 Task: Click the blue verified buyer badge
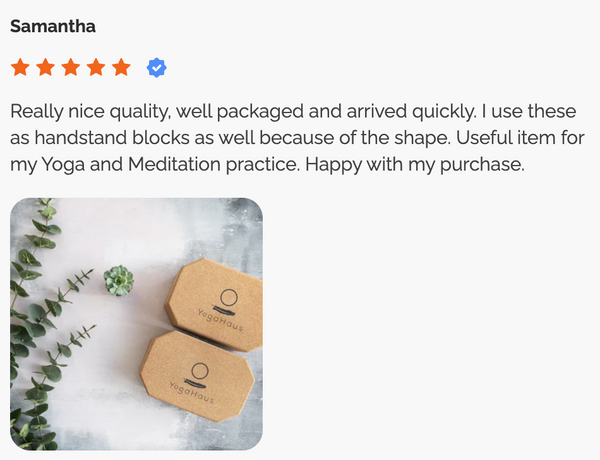tap(157, 68)
